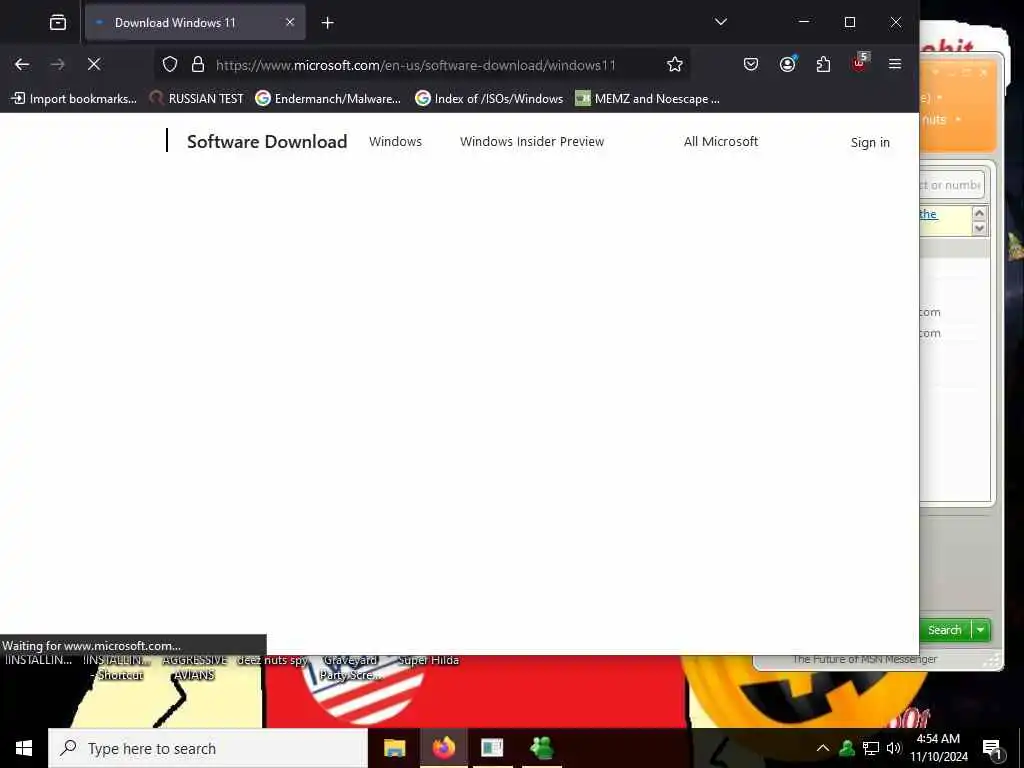Open Windows Insider Preview menu item
The width and height of the screenshot is (1024, 768).
coord(532,142)
